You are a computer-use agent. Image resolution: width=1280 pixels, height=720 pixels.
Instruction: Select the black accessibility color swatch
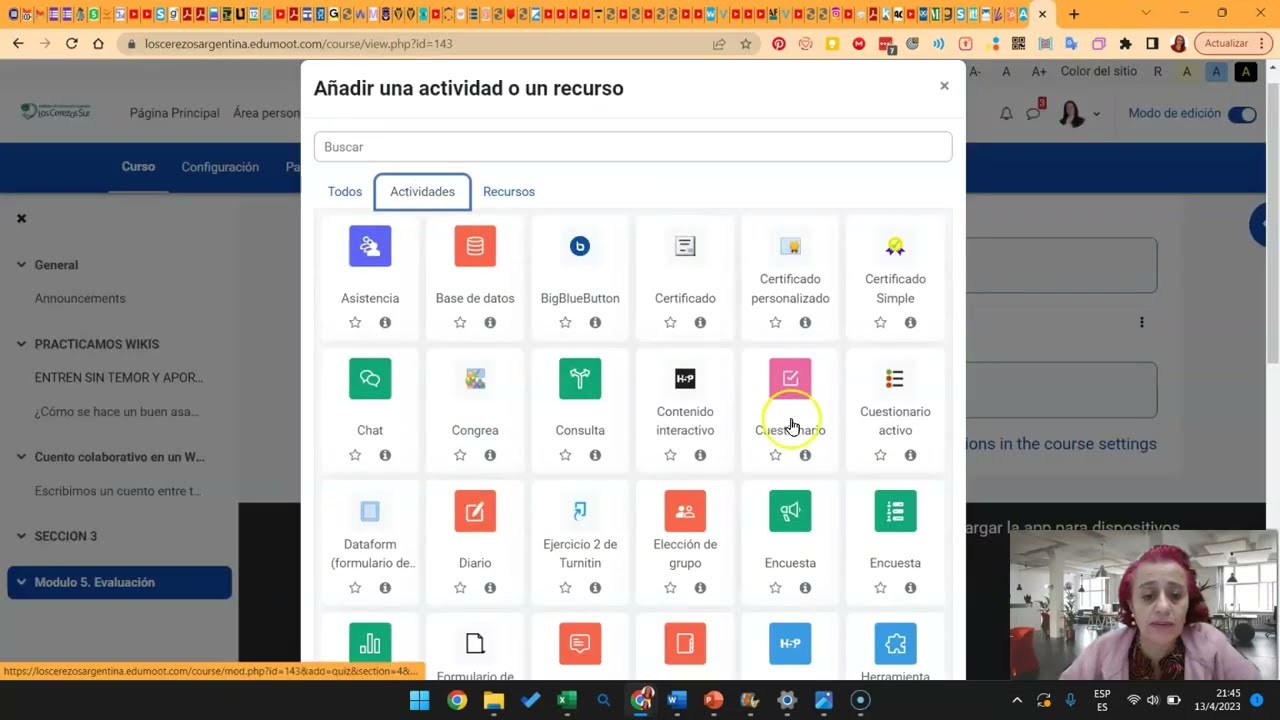[x=1245, y=72]
